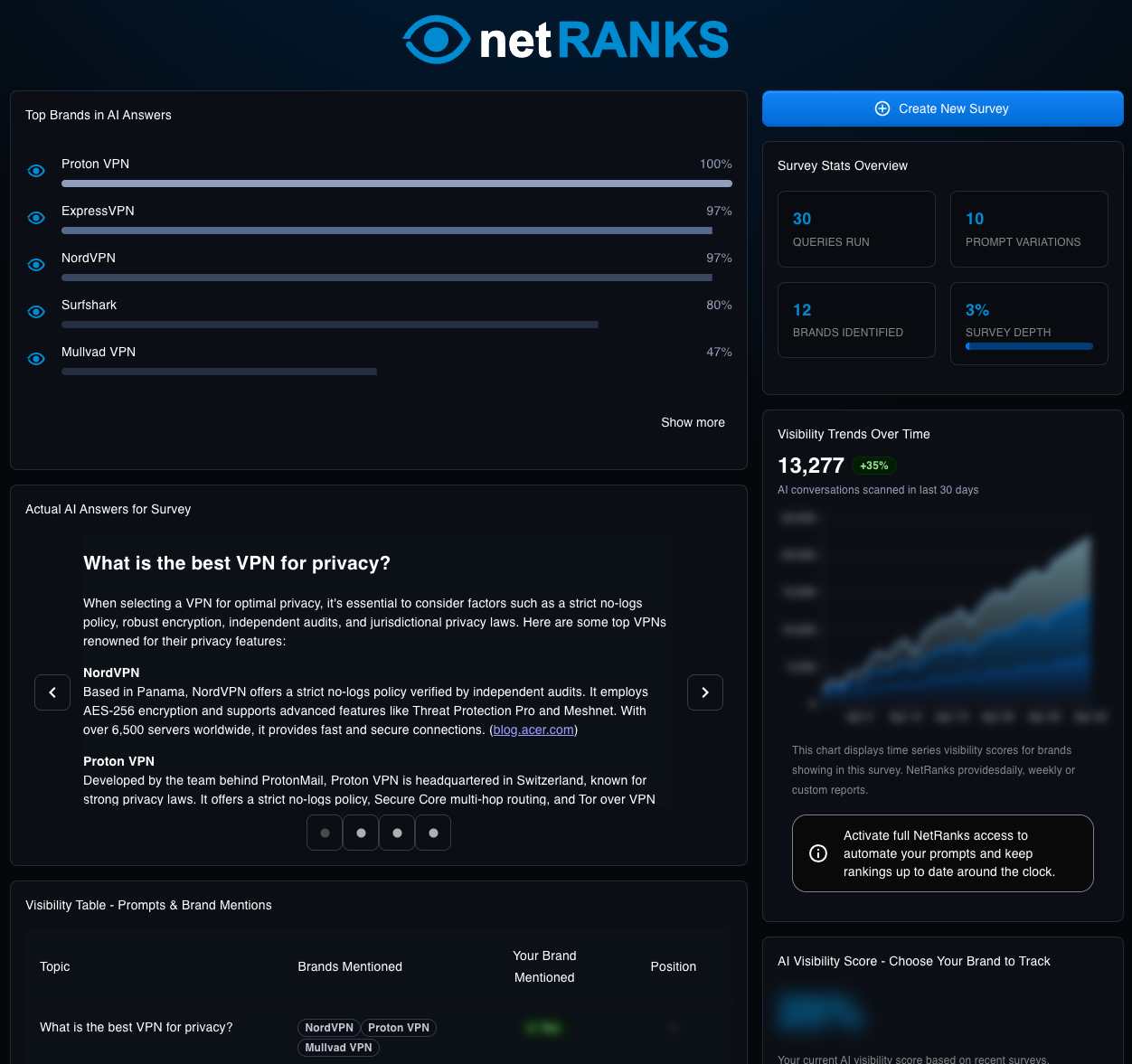Expand brand list with Show more
The height and width of the screenshot is (1064, 1132).
click(693, 422)
